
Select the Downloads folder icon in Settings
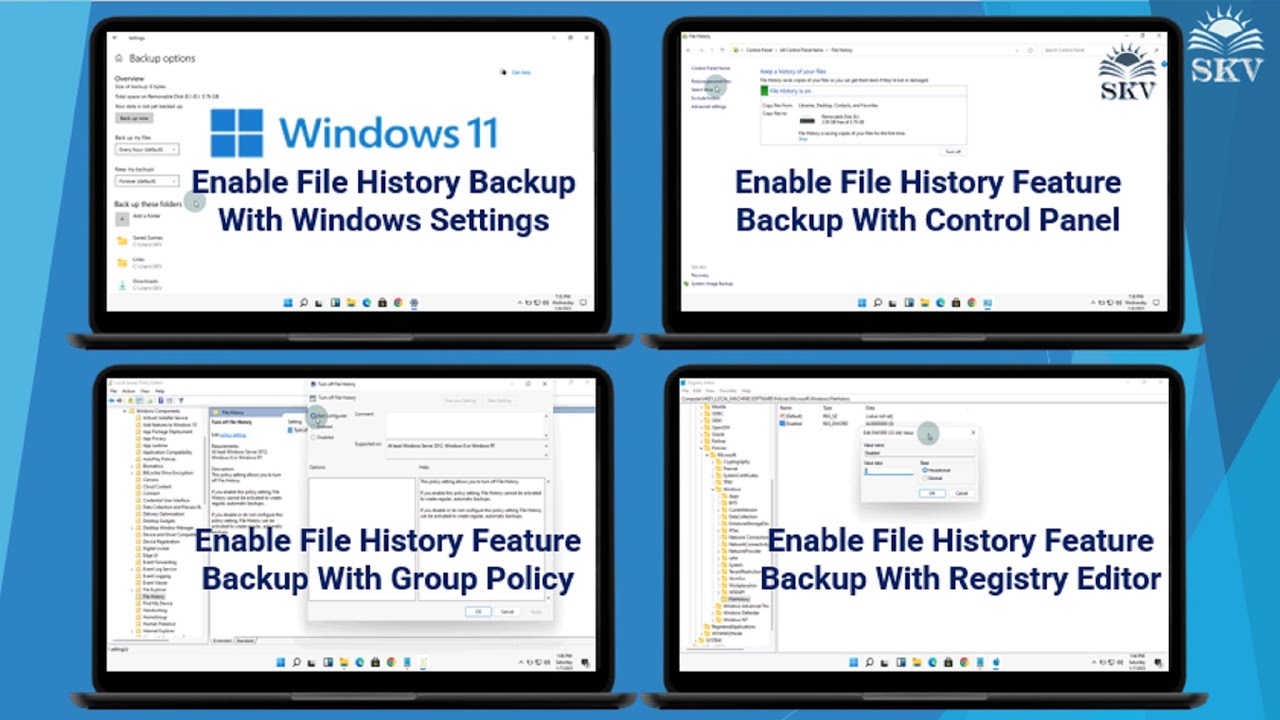(122, 284)
